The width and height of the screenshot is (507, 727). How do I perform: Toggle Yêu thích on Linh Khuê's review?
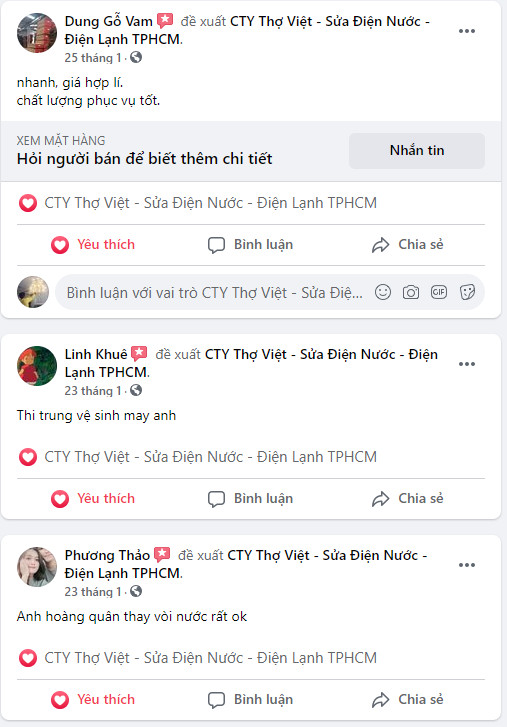pos(93,499)
